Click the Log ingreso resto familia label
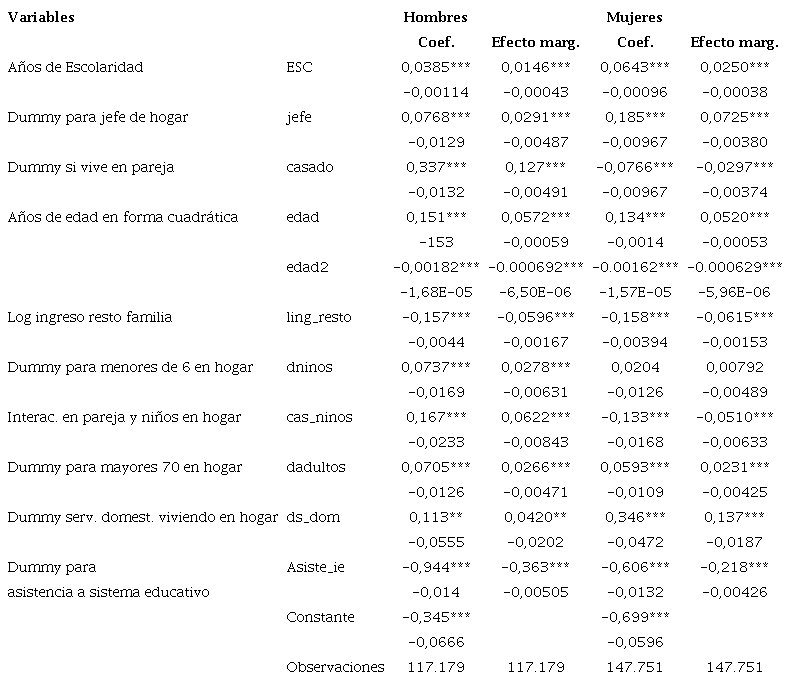 pos(89,317)
